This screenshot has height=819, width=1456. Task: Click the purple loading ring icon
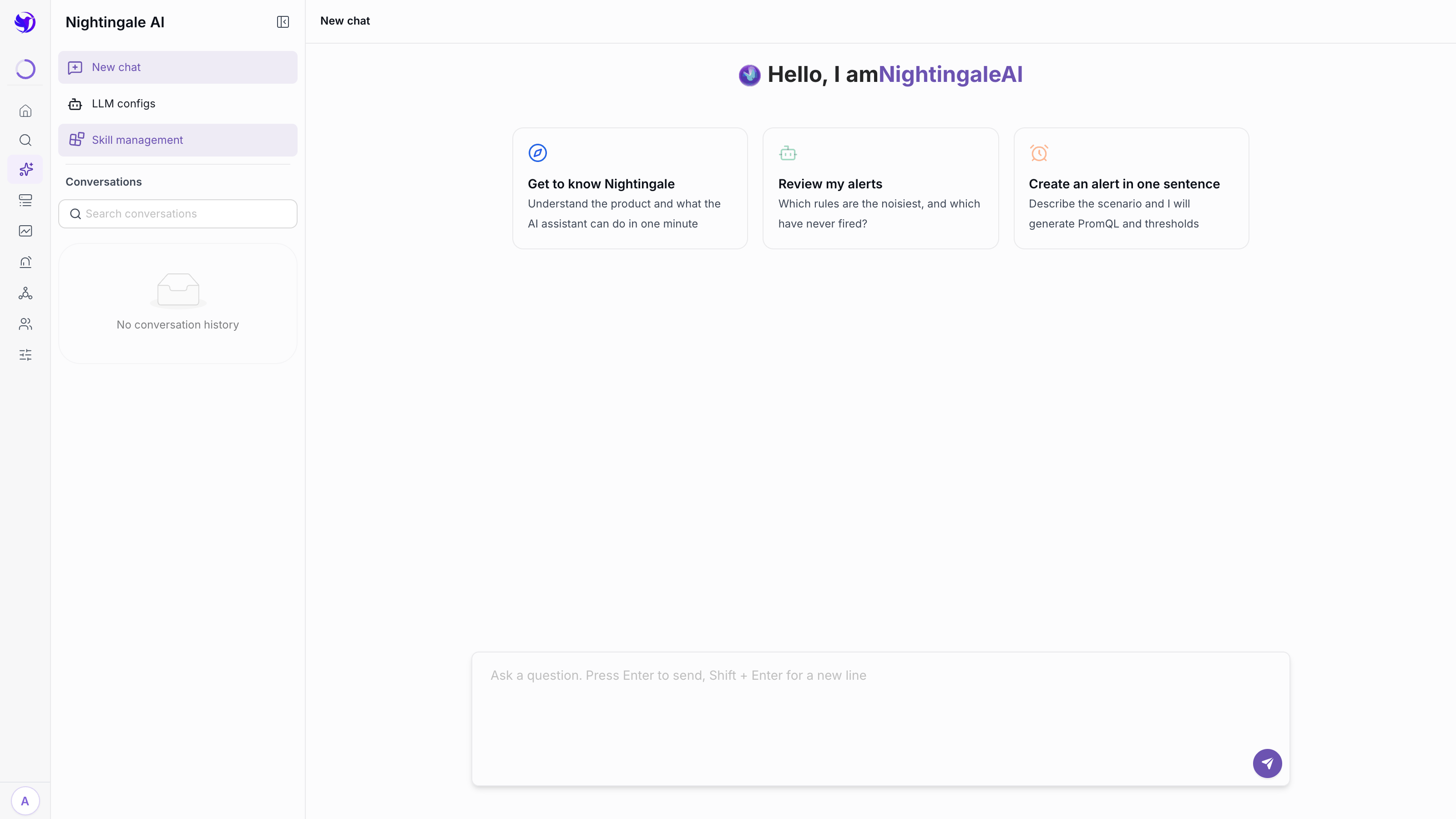pyautogui.click(x=25, y=69)
